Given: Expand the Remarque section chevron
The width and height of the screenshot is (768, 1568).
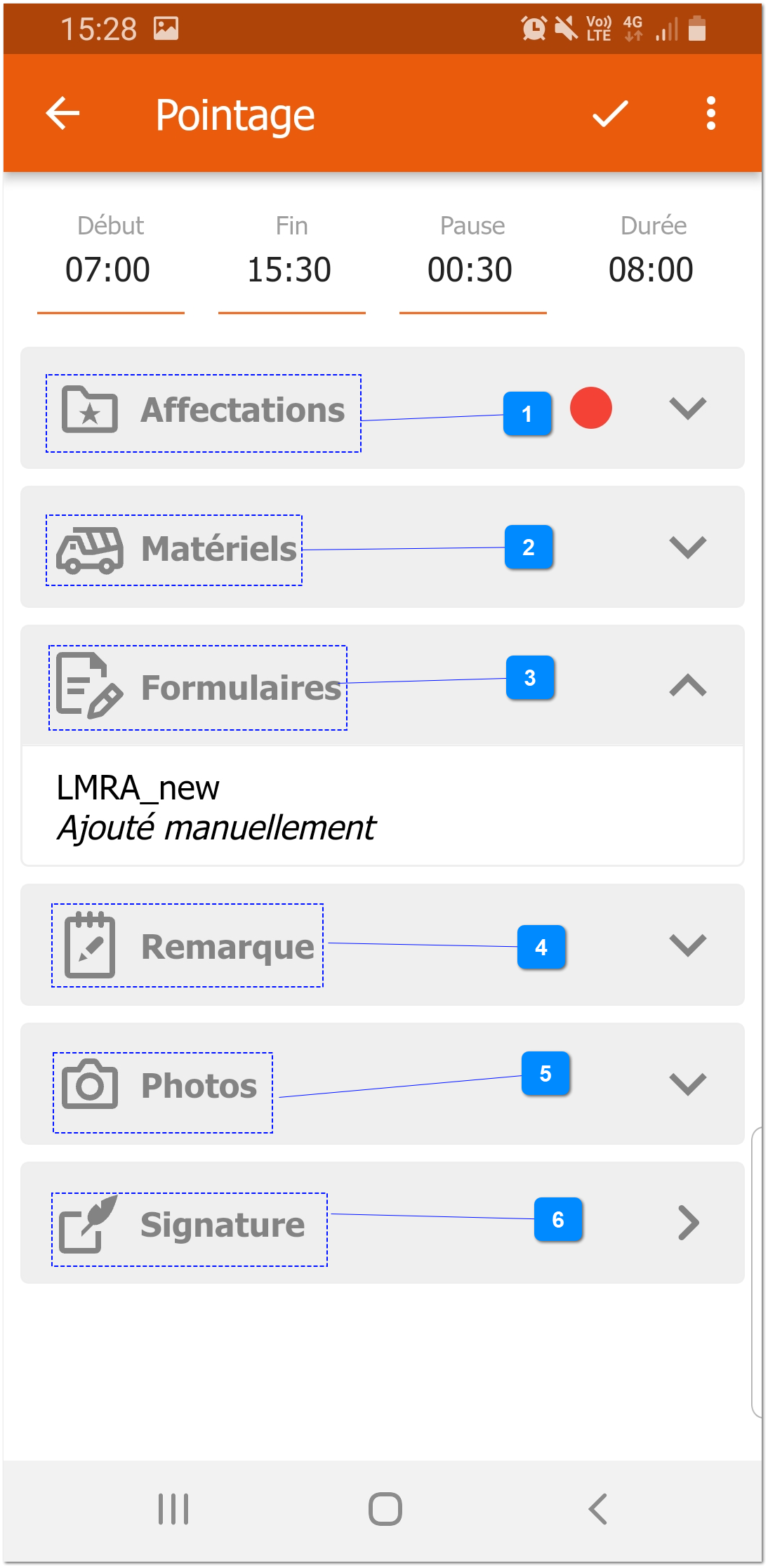Looking at the screenshot, I should [687, 945].
